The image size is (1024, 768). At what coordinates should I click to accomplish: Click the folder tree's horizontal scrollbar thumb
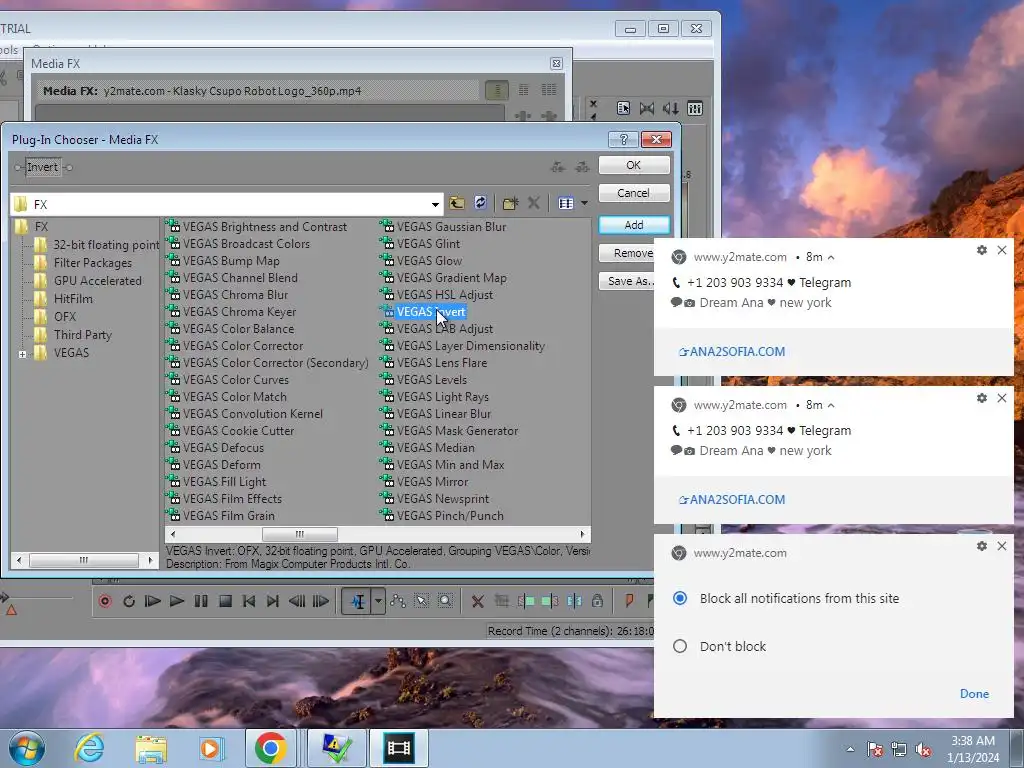pyautogui.click(x=84, y=560)
